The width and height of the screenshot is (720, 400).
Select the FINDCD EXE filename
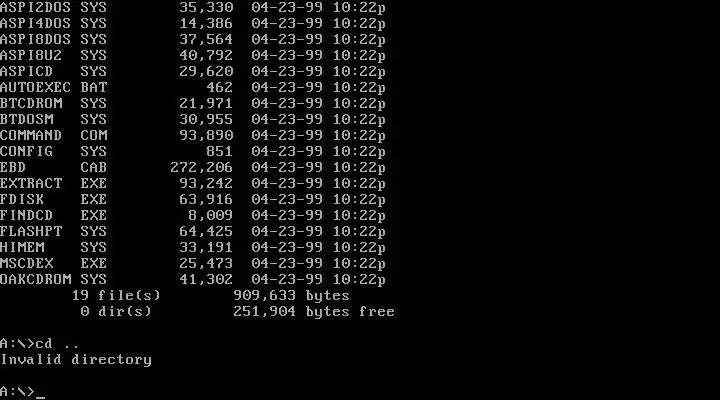(53, 215)
